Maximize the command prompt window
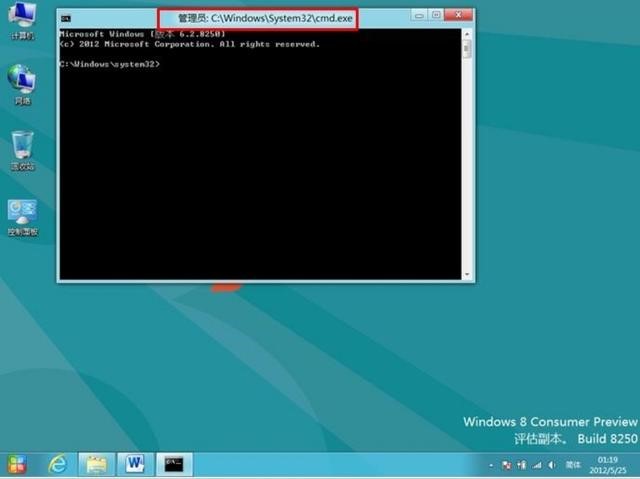The height and width of the screenshot is (479, 640). [x=436, y=15]
